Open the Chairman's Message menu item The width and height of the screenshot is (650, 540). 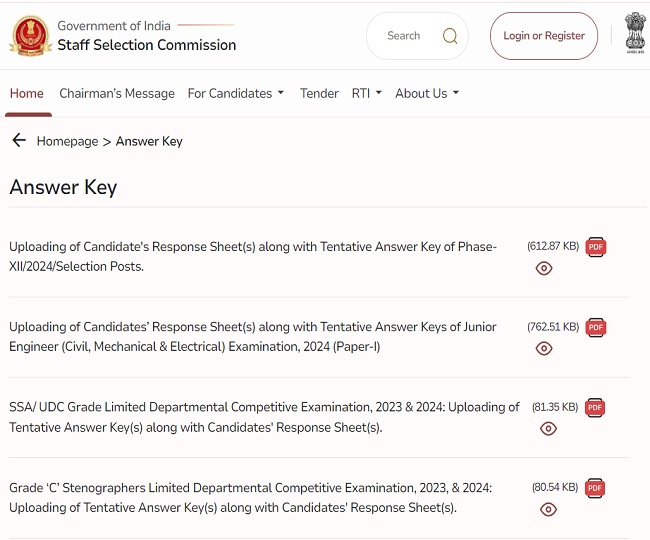point(117,93)
